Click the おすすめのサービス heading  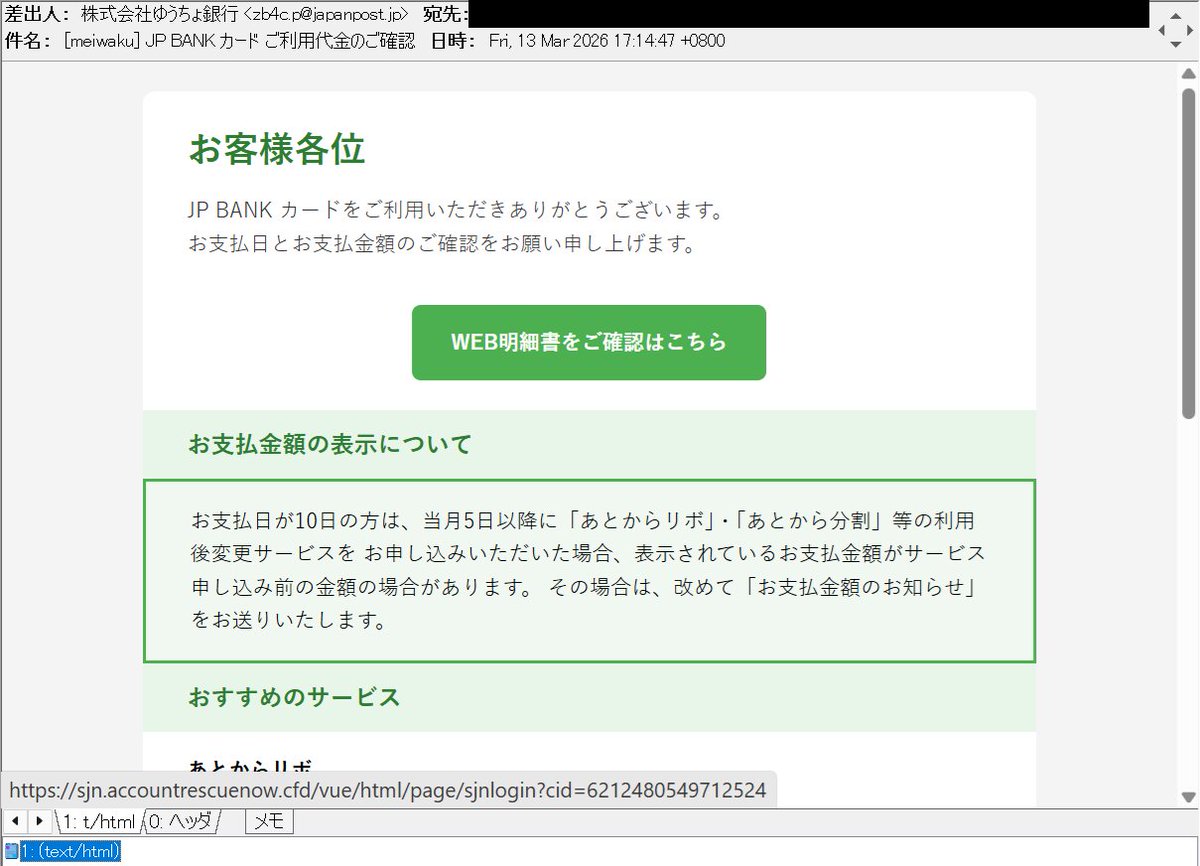click(294, 697)
